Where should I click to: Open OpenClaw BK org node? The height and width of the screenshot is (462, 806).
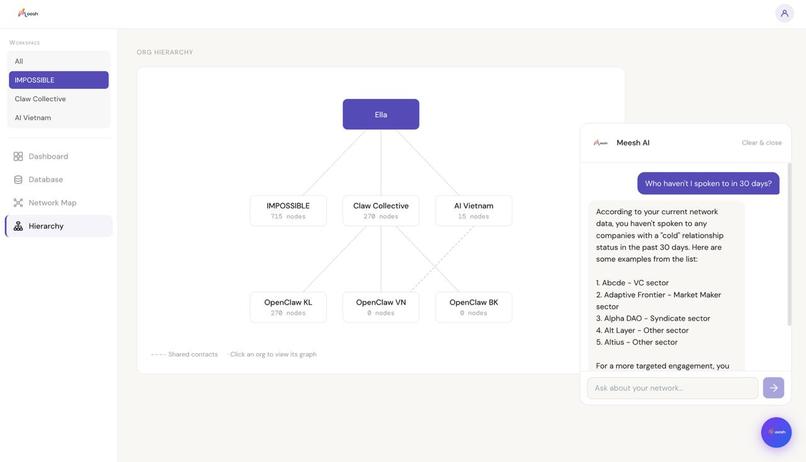coord(473,307)
